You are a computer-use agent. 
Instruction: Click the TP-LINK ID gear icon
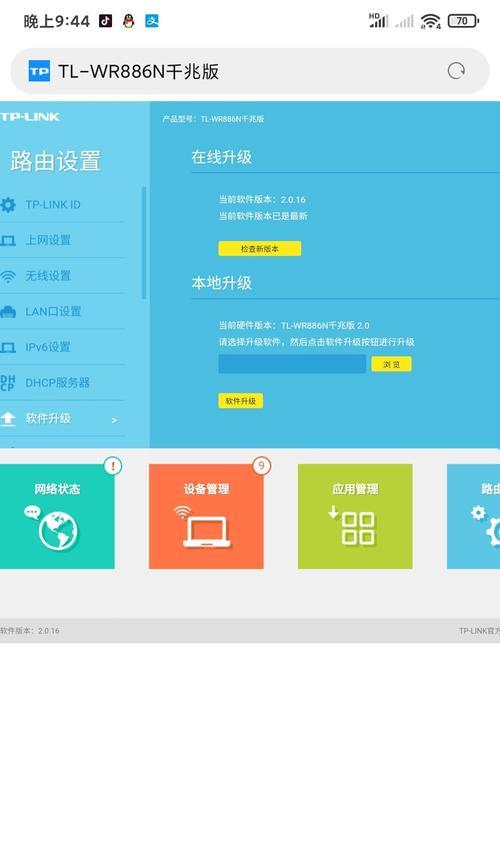click(8, 205)
